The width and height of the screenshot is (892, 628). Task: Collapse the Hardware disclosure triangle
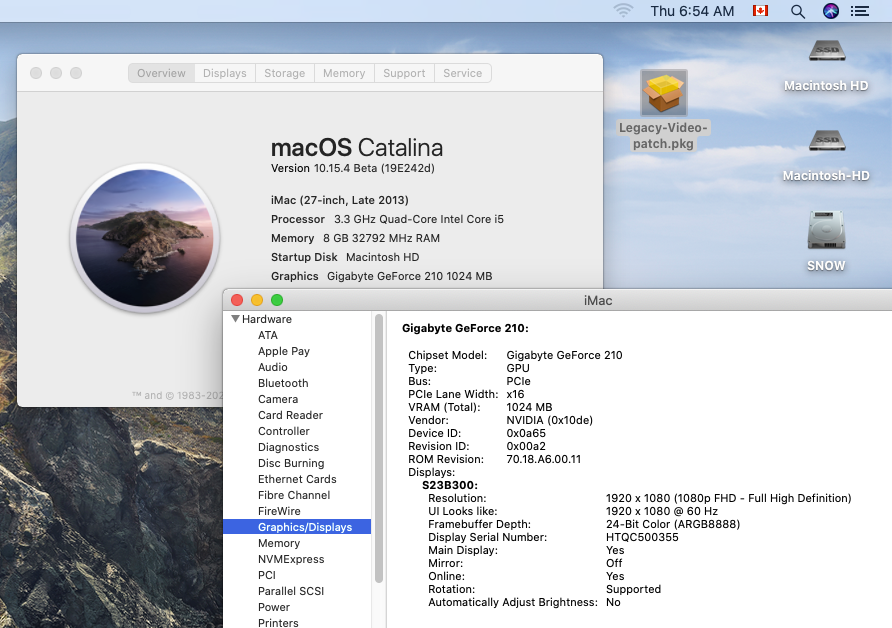click(x=235, y=319)
